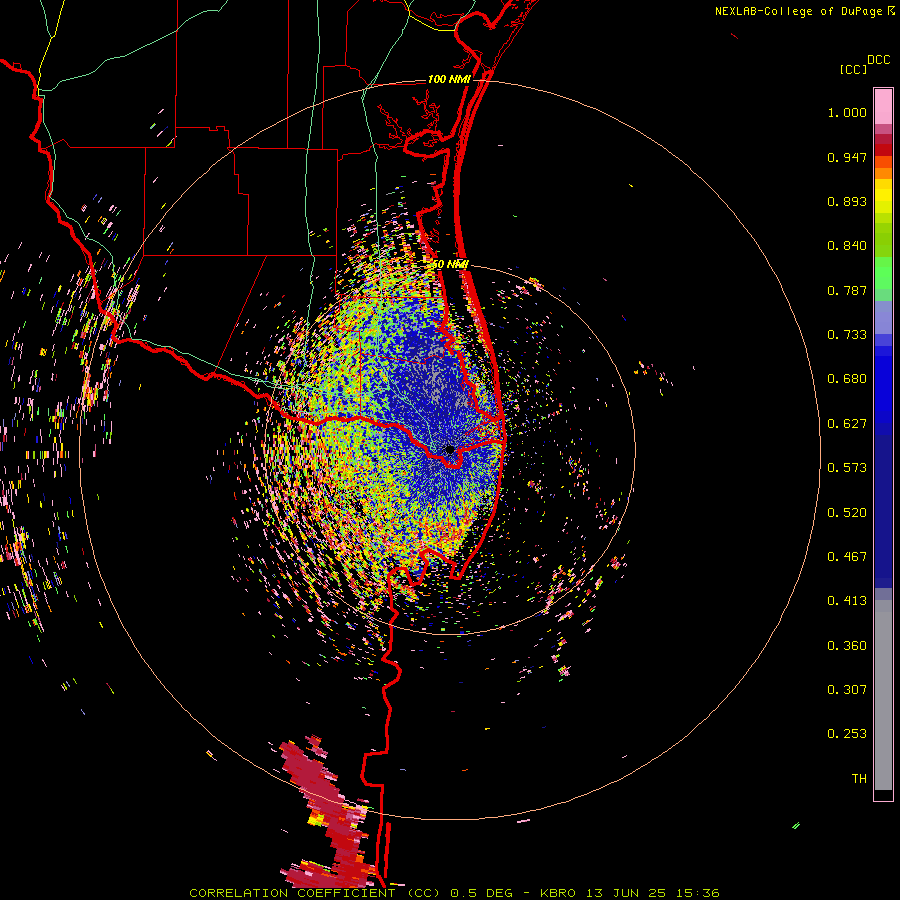This screenshot has width=900, height=900.
Task: Click the 0.360 legend value
Action: tap(847, 646)
